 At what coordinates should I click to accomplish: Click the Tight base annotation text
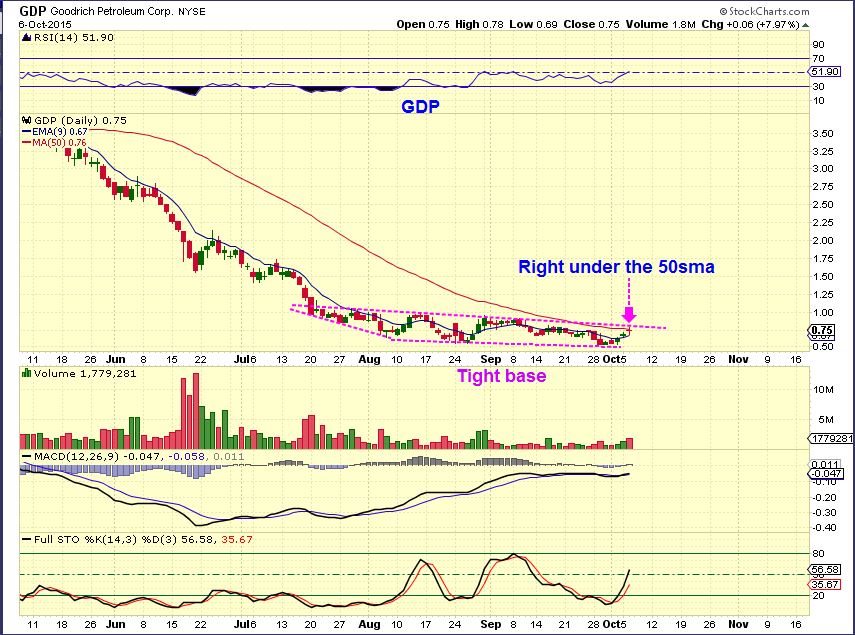pyautogui.click(x=501, y=376)
